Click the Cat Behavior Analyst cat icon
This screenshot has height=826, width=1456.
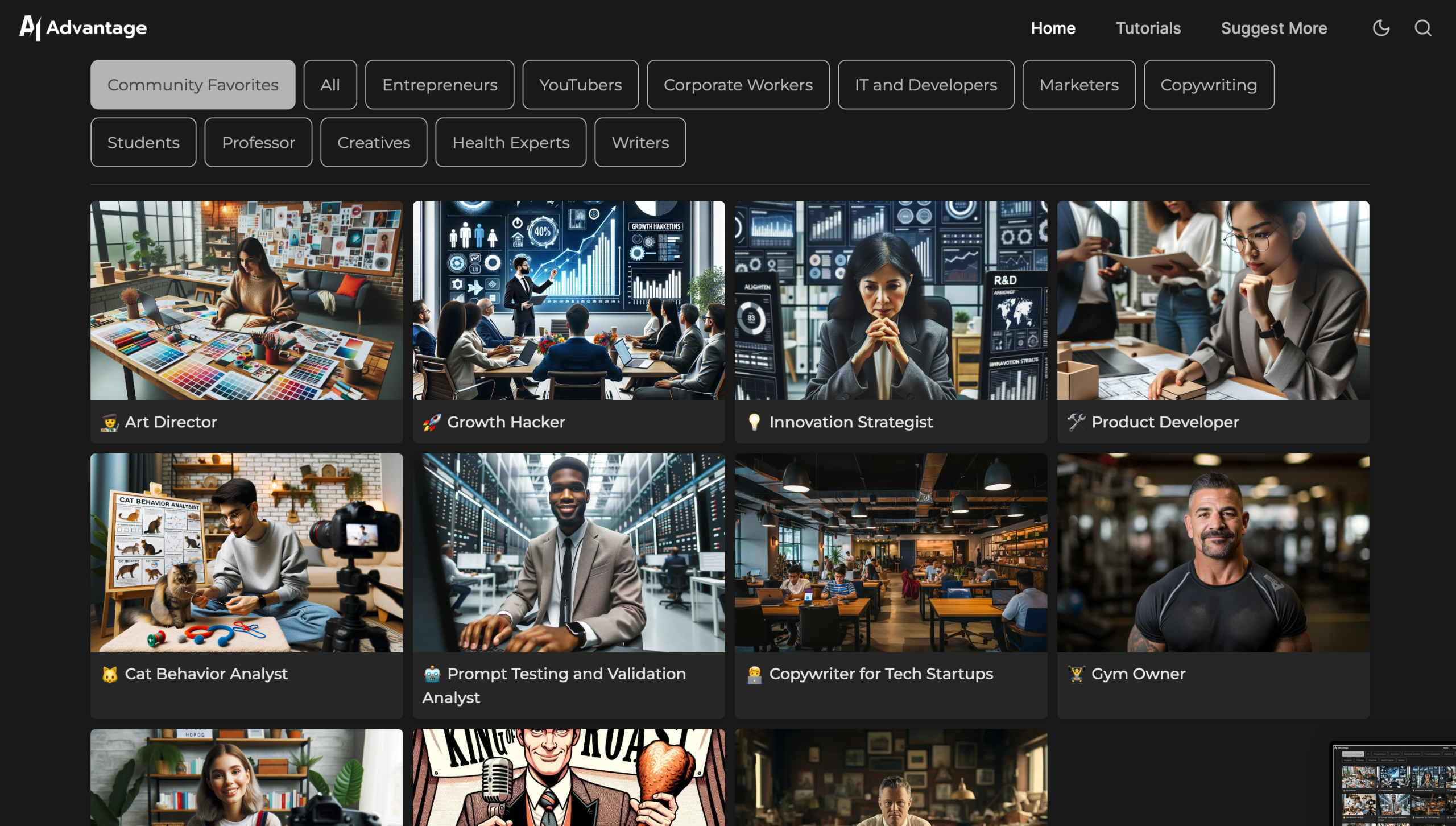point(109,674)
